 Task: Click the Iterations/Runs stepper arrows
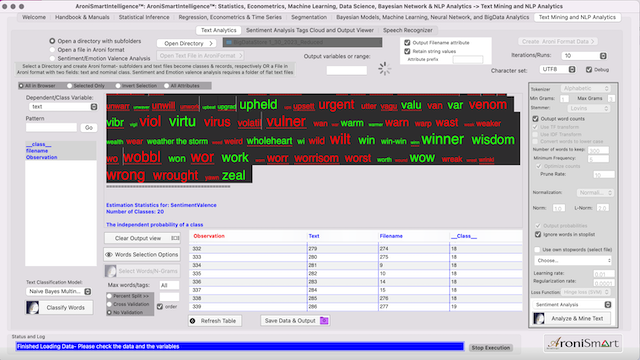(x=603, y=56)
